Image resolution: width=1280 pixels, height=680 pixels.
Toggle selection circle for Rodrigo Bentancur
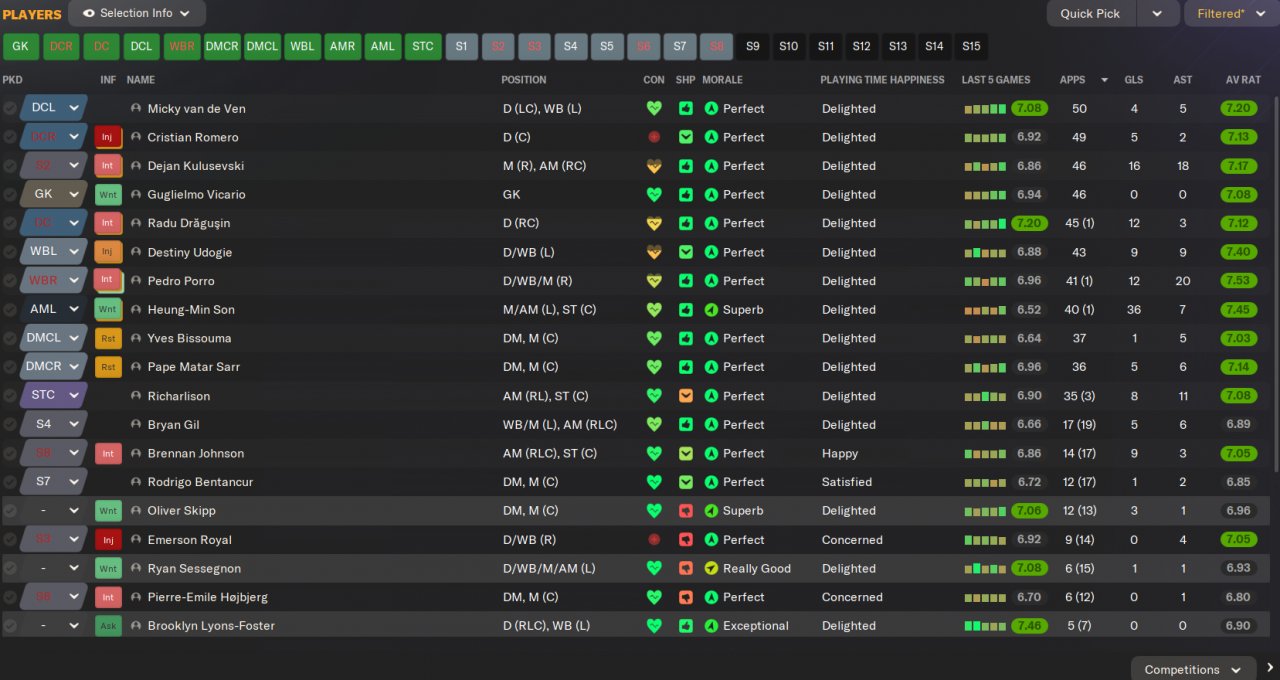click(10, 482)
